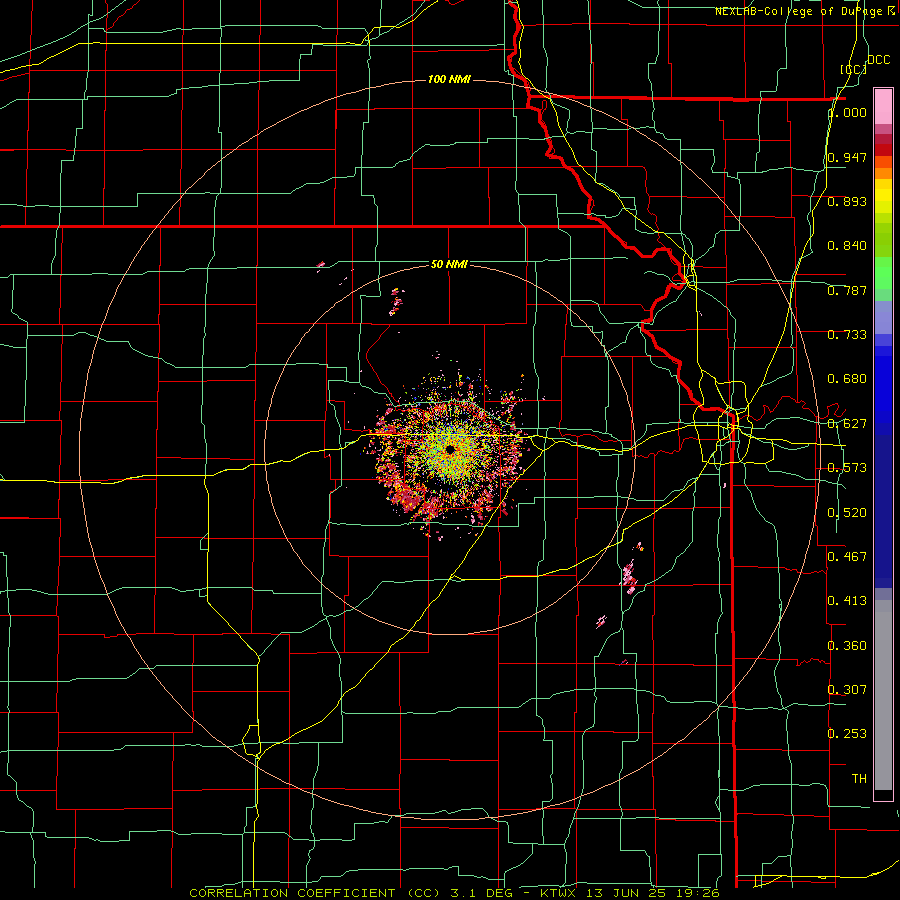Select the 0.573 legend value
This screenshot has width=900, height=900.
click(x=847, y=468)
